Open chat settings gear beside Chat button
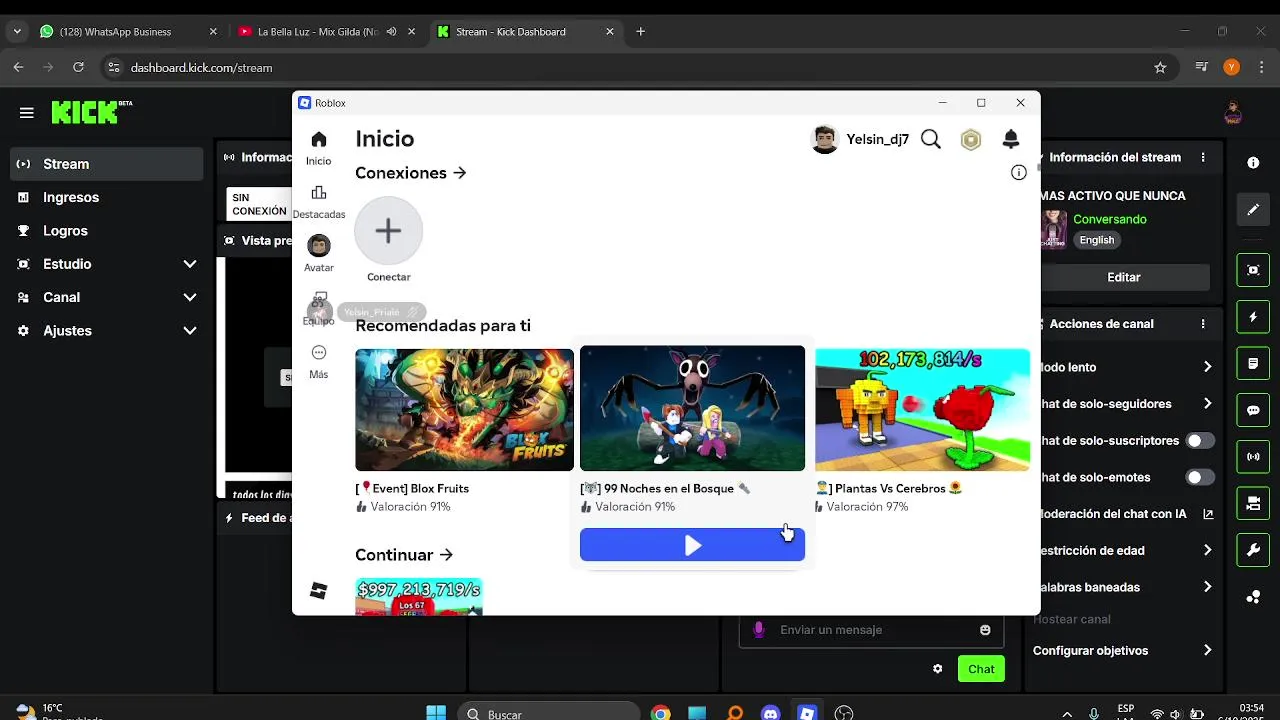The height and width of the screenshot is (720, 1280). tap(937, 669)
